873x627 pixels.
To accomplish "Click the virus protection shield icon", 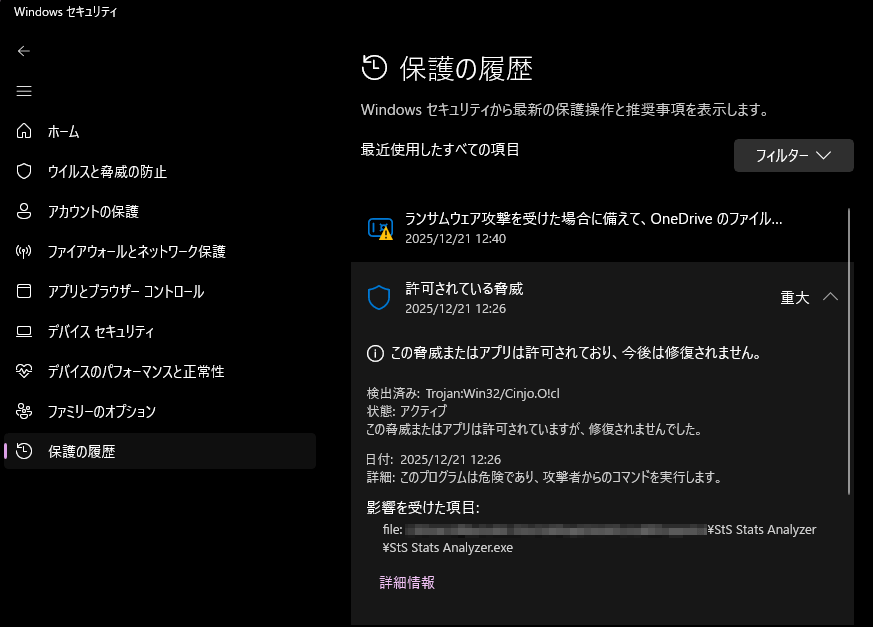I will coord(24,171).
